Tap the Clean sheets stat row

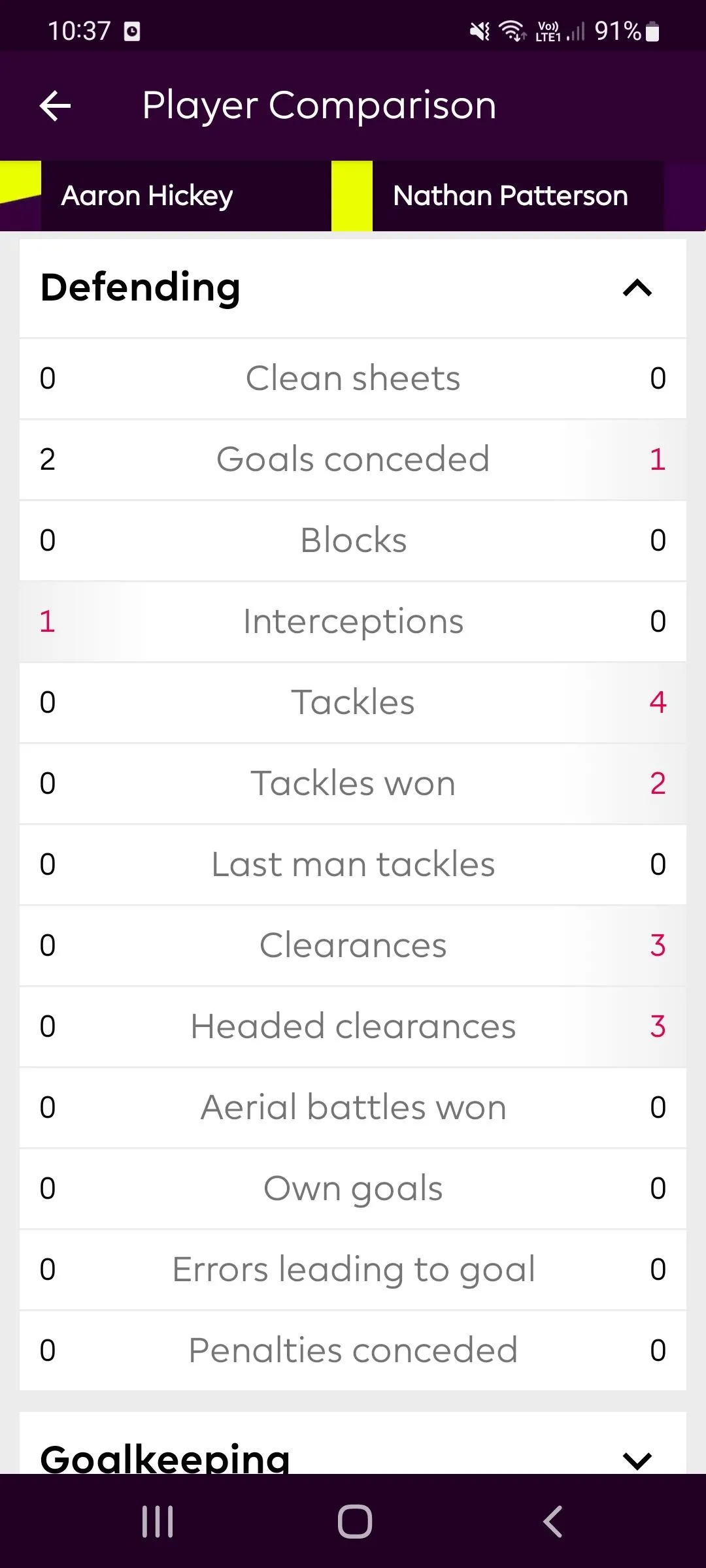pos(353,378)
